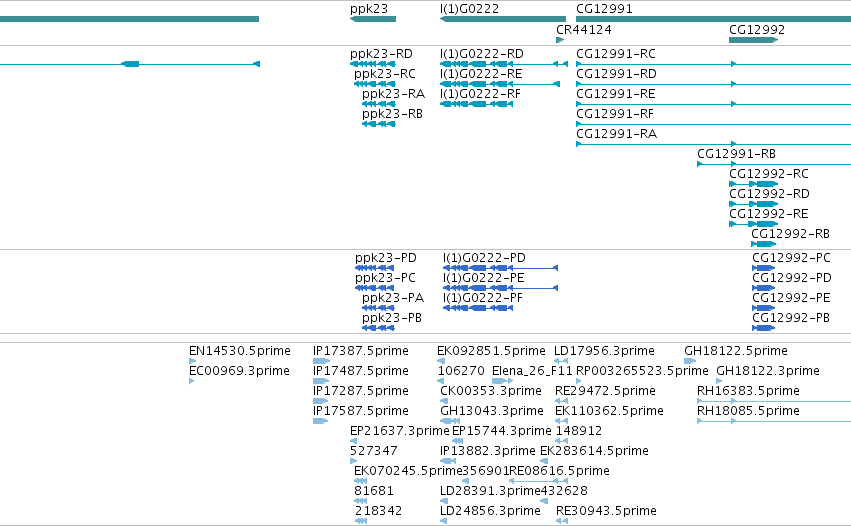Image resolution: width=851 pixels, height=526 pixels.
Task: Click EST GH13043.3prime
Action: pos(449,421)
